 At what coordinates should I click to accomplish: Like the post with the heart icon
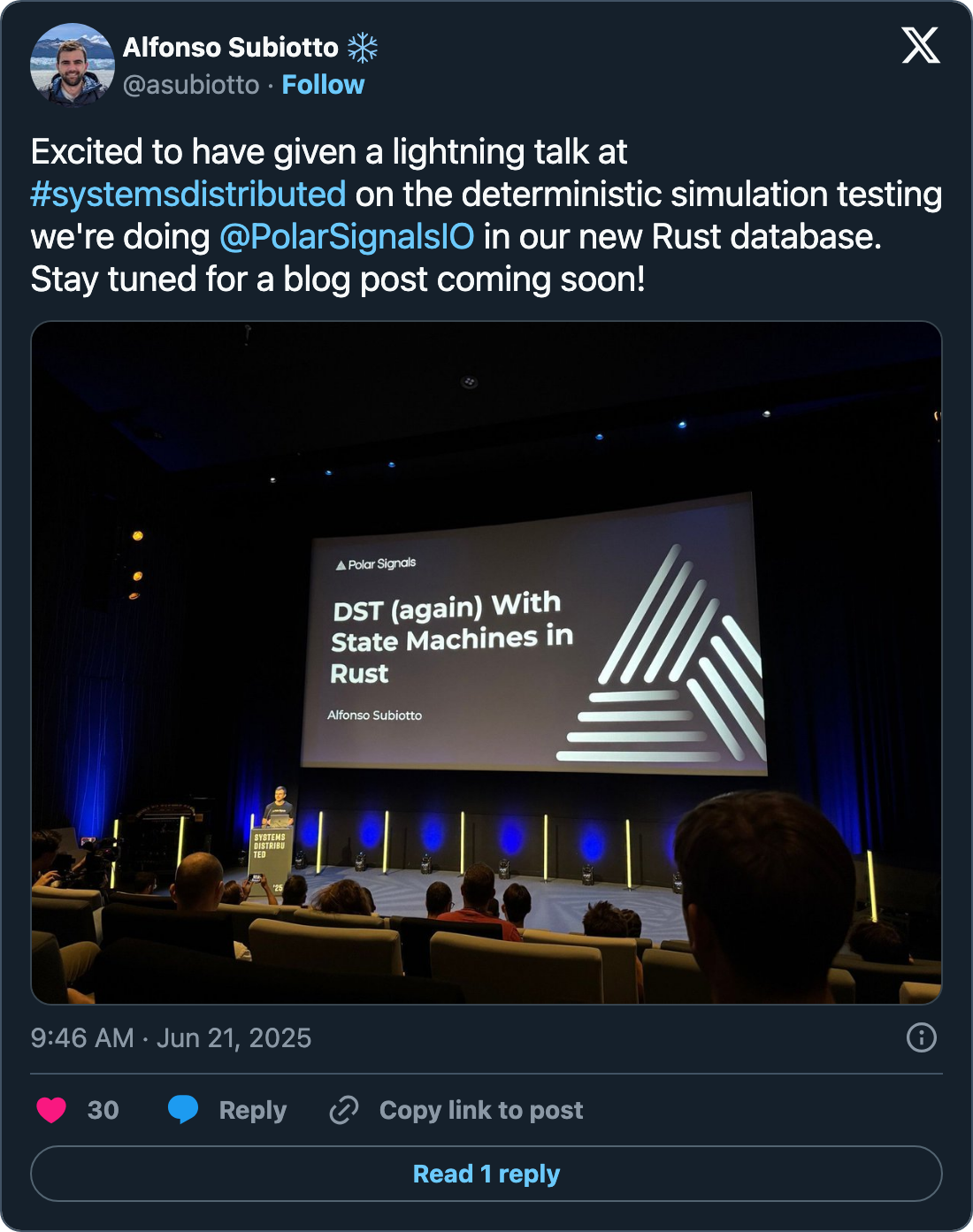(x=51, y=1110)
